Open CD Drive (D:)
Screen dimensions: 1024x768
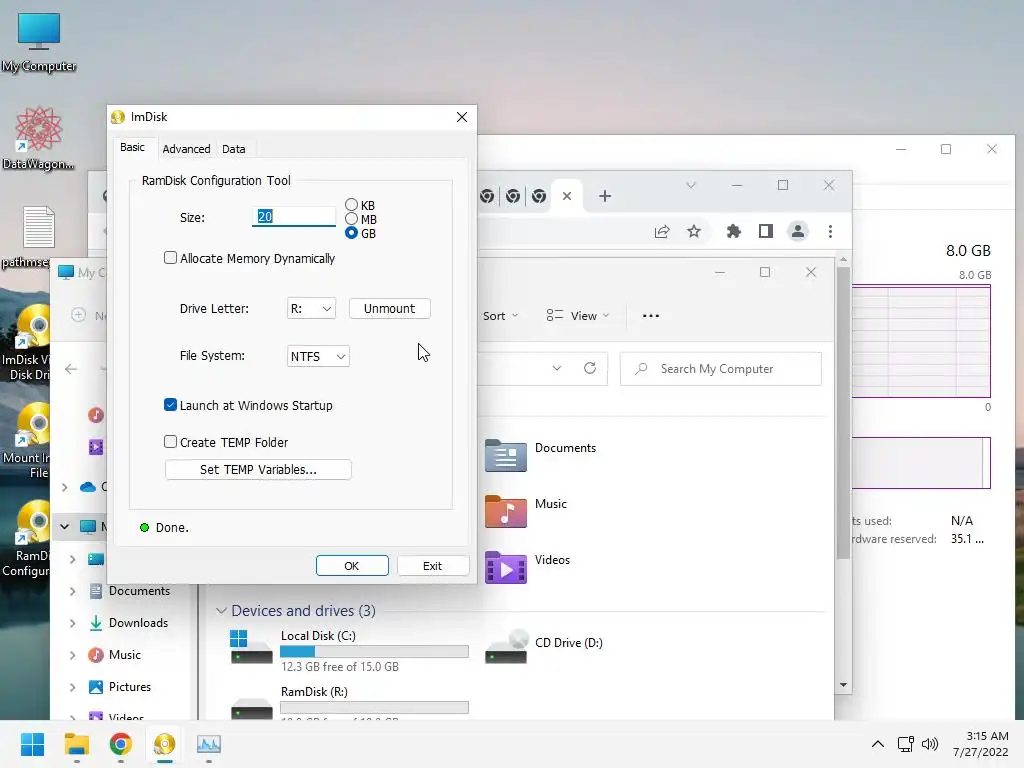pyautogui.click(x=544, y=645)
